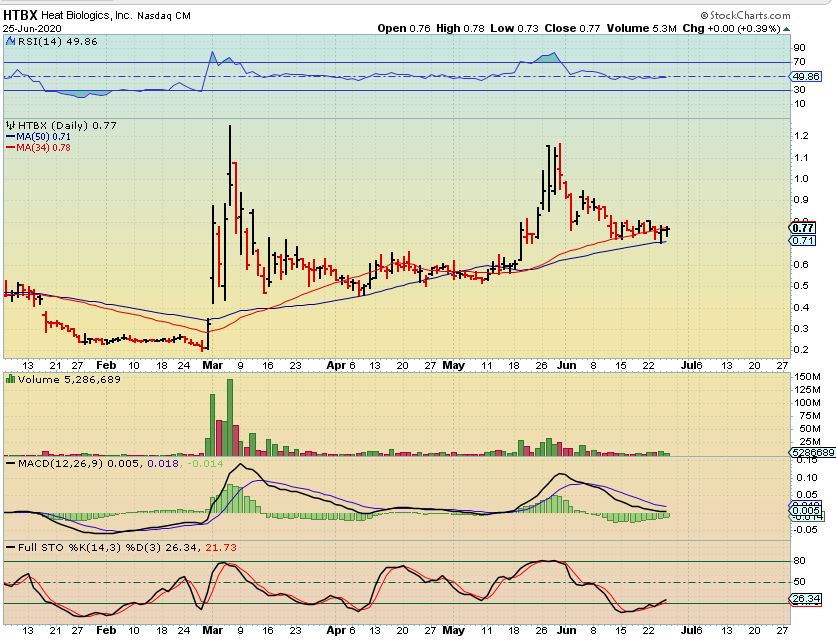Click the MACD value tag 0.005 on axis
The image size is (836, 641).
(x=805, y=511)
